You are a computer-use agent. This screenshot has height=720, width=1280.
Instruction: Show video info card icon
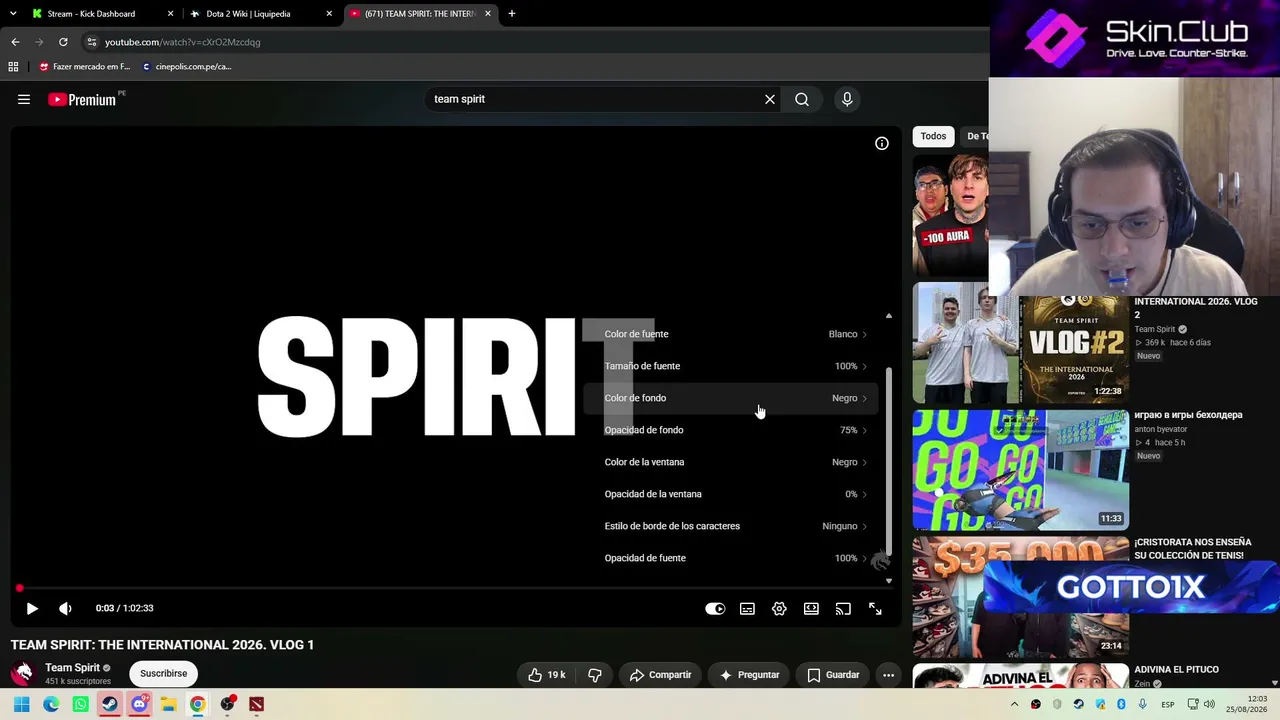coord(882,144)
